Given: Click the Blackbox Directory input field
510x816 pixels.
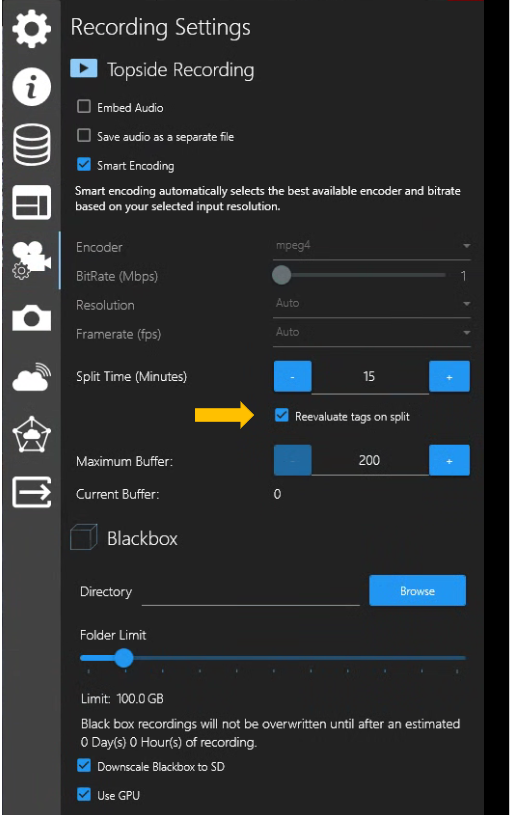Looking at the screenshot, I should coord(250,592).
